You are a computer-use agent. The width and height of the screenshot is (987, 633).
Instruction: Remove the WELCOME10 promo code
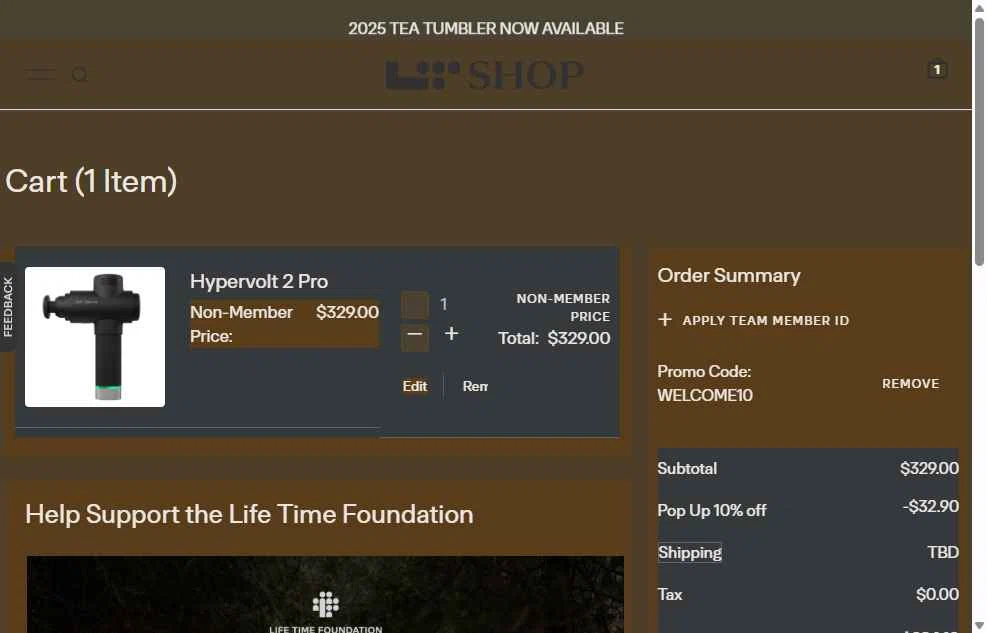[910, 384]
